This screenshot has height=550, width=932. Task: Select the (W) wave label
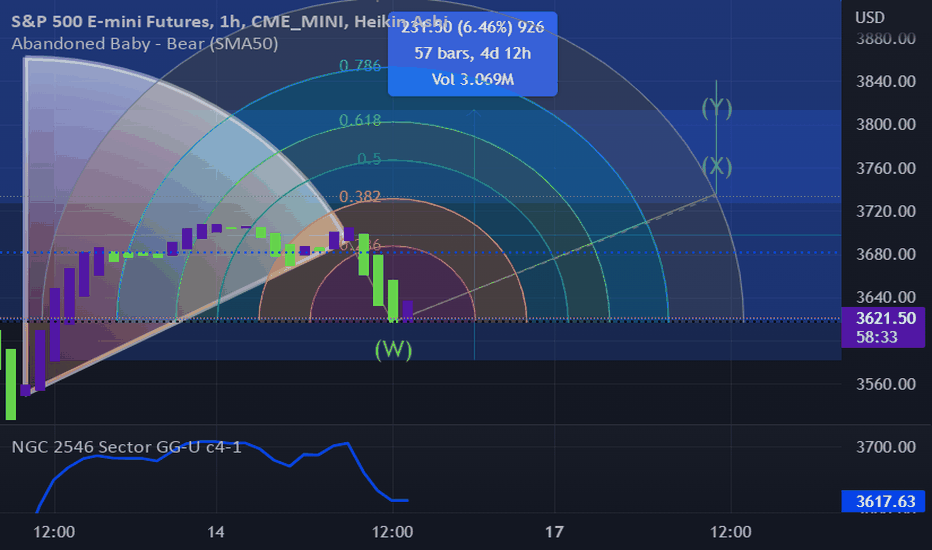coord(393,349)
